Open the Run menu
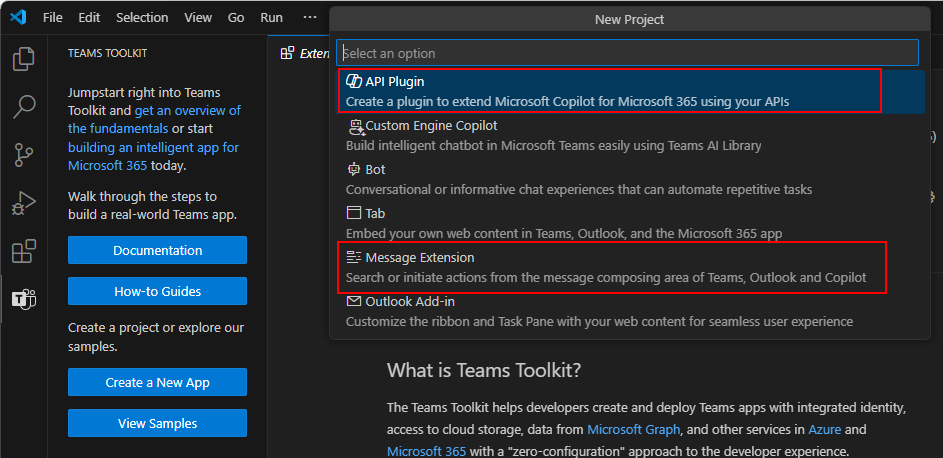 coord(271,18)
